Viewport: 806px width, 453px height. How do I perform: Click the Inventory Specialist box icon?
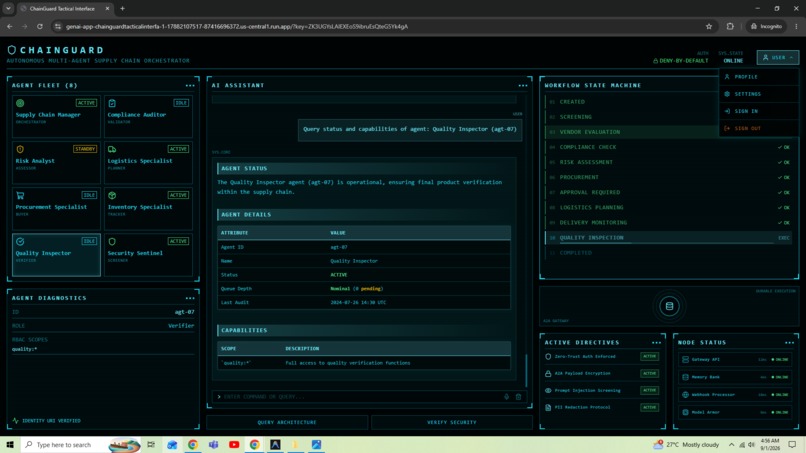112,195
